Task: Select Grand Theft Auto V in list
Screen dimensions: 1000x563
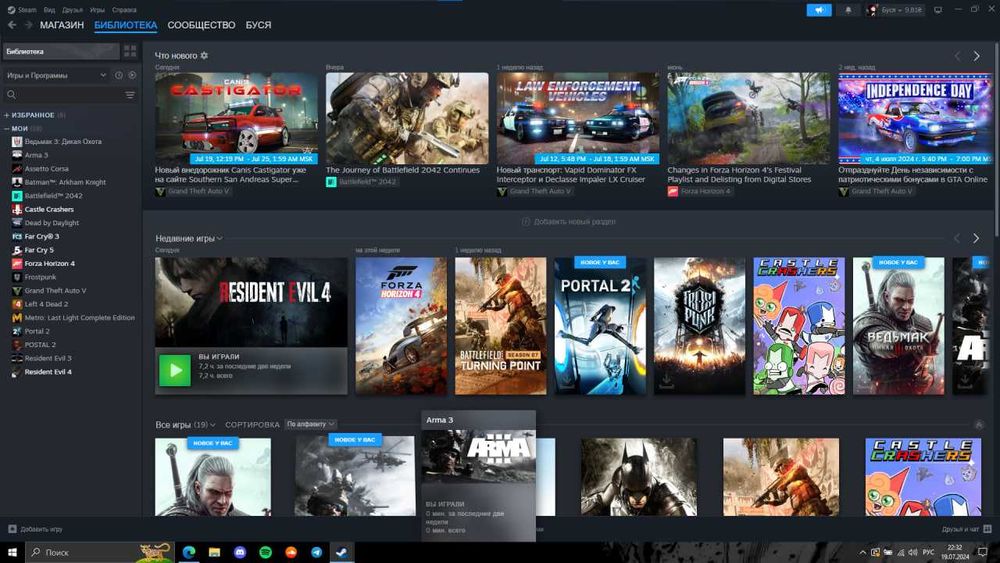Action: 55,291
